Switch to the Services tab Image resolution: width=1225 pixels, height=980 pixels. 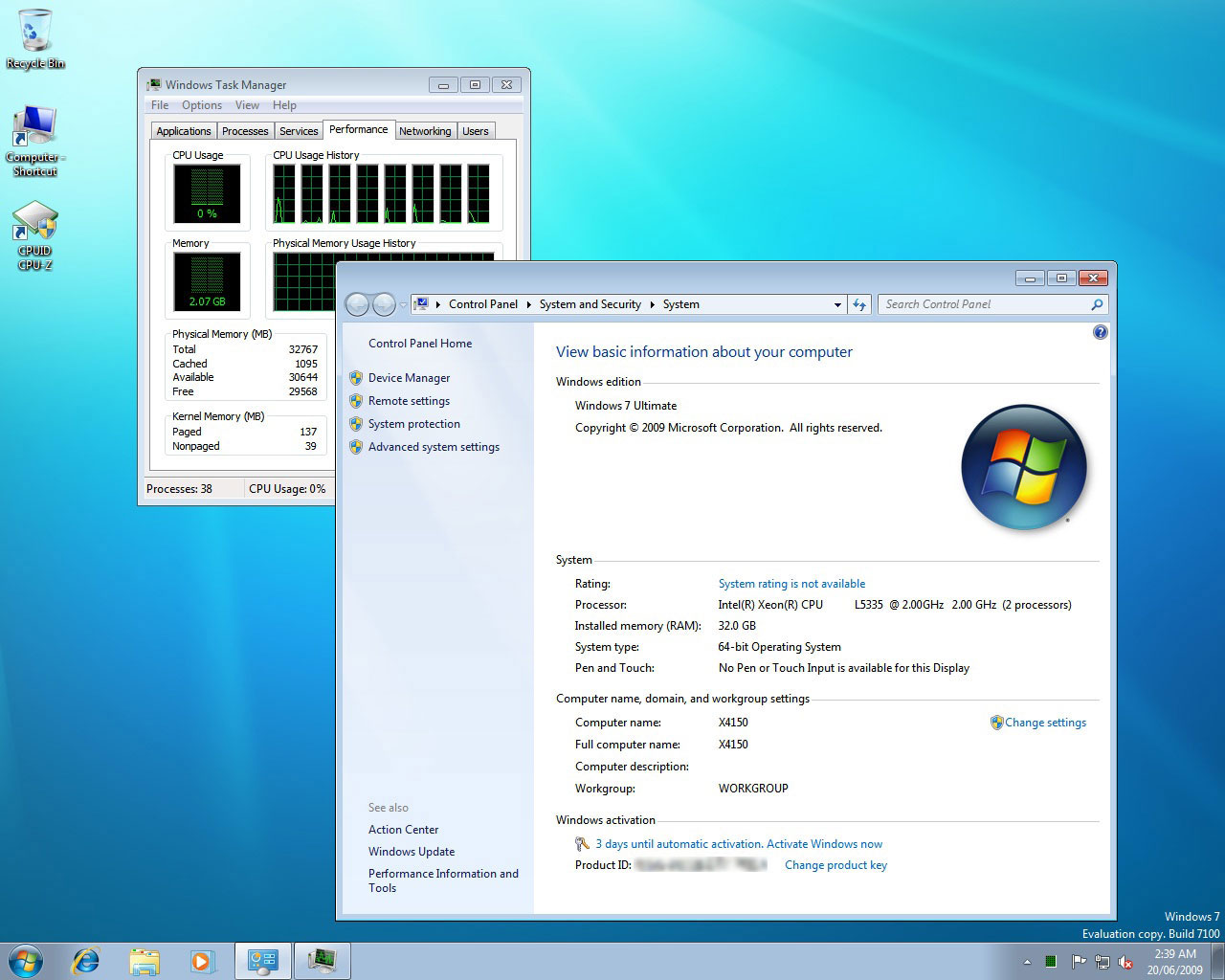(x=299, y=131)
